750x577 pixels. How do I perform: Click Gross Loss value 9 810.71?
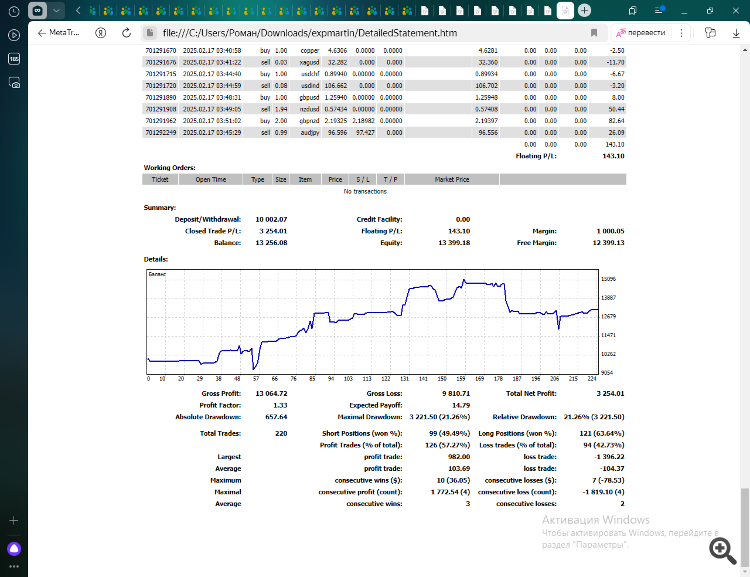point(456,393)
